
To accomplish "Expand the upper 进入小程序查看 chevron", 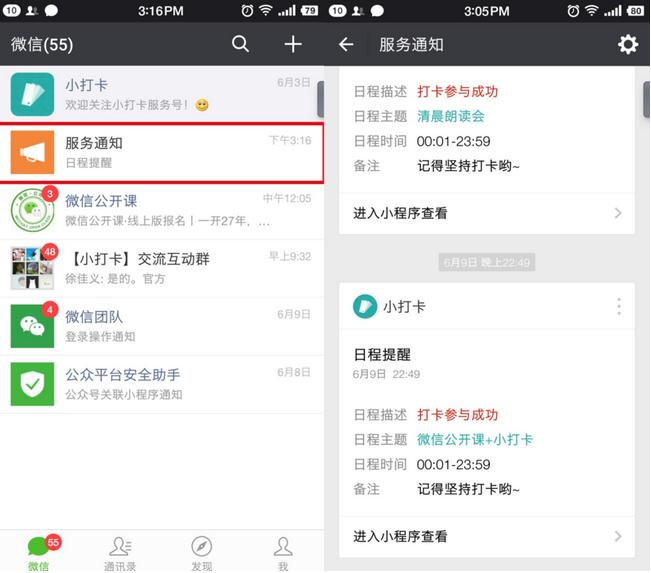I will coord(617,213).
